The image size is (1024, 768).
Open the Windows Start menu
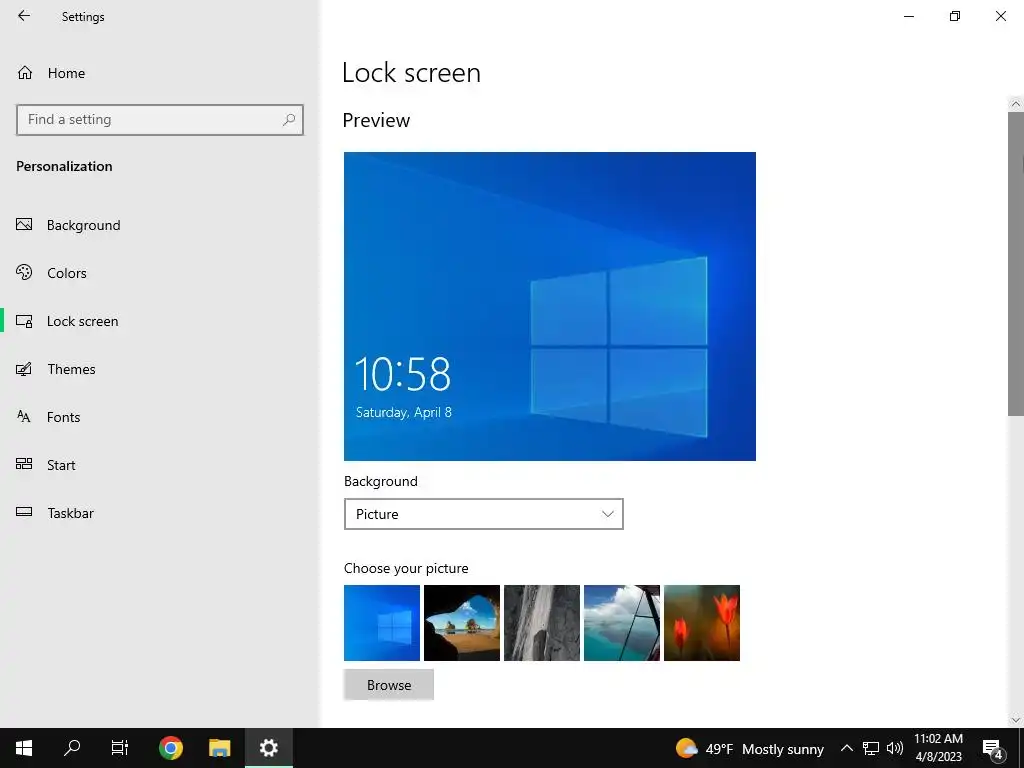24,748
